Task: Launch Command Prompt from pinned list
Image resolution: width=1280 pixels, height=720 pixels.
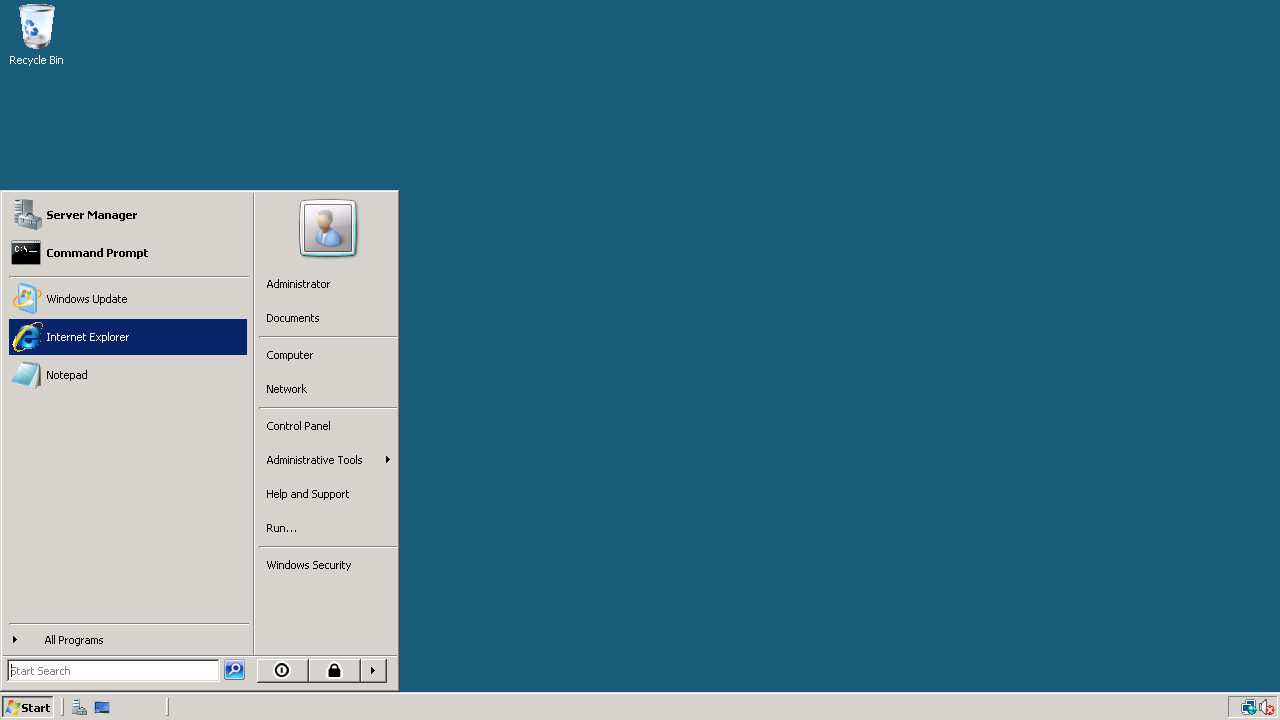Action: [96, 253]
